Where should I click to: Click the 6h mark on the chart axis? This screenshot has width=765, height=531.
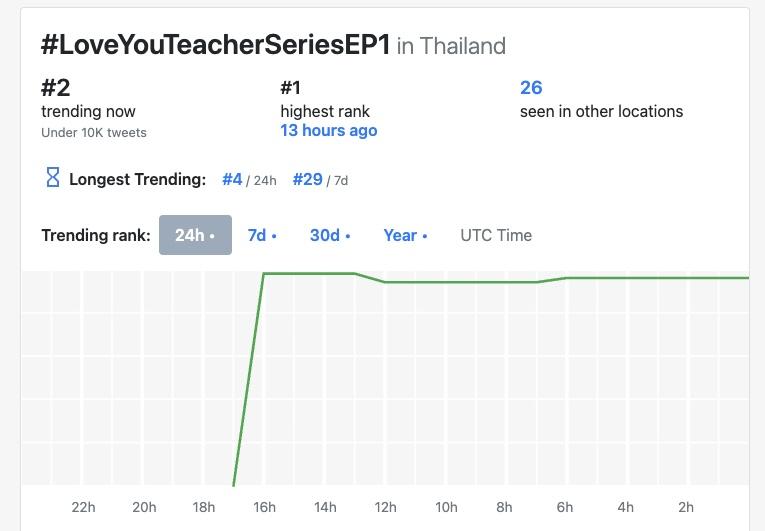pyautogui.click(x=566, y=507)
